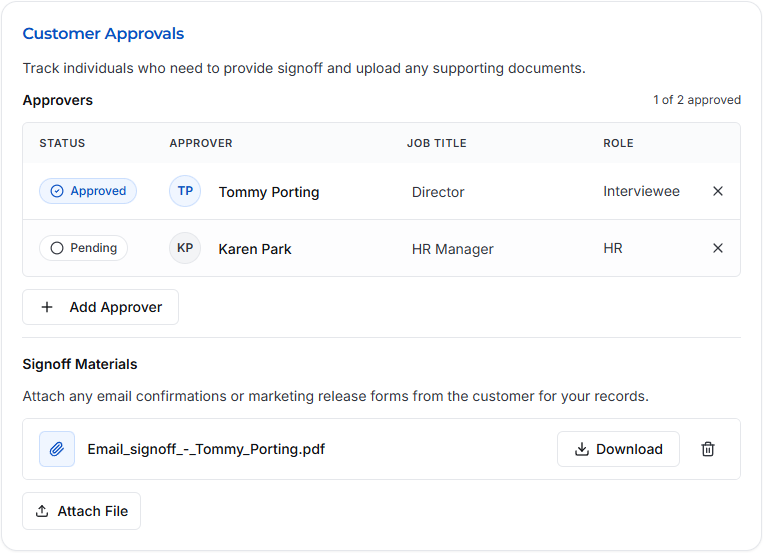Open the Customer Approvals heading link
This screenshot has width=763, height=553.
pyautogui.click(x=103, y=34)
